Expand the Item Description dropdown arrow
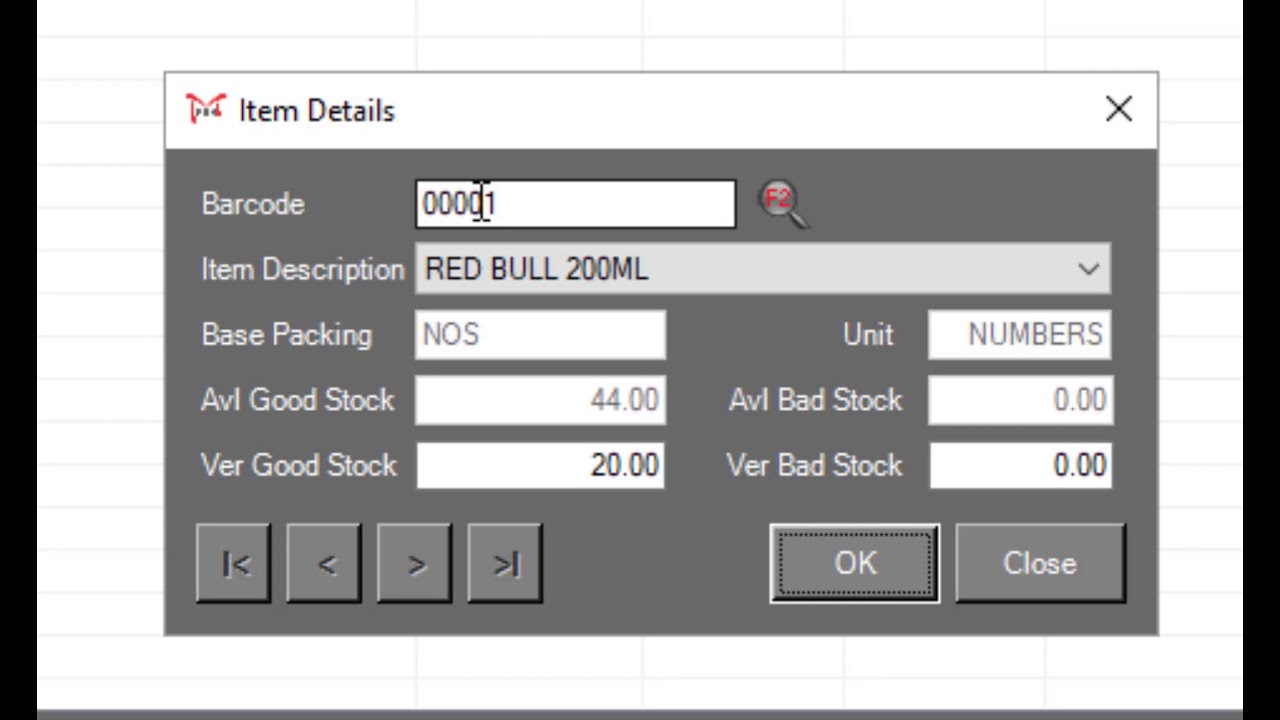 click(x=1088, y=269)
